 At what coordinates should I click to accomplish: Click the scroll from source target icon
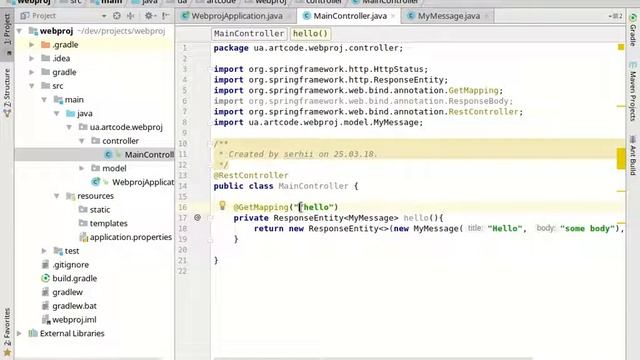tap(117, 16)
